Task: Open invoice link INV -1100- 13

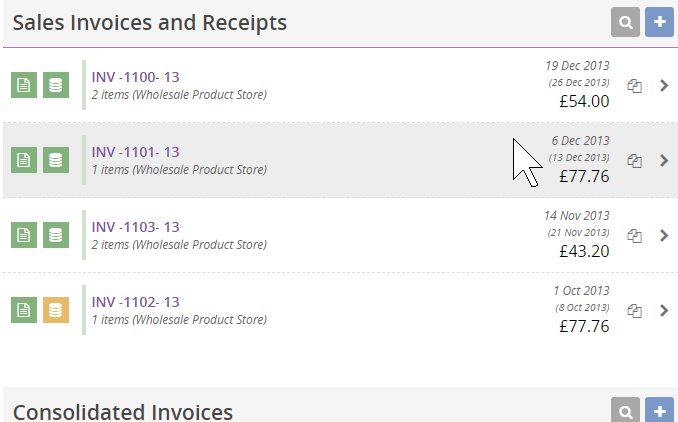Action: click(x=135, y=77)
